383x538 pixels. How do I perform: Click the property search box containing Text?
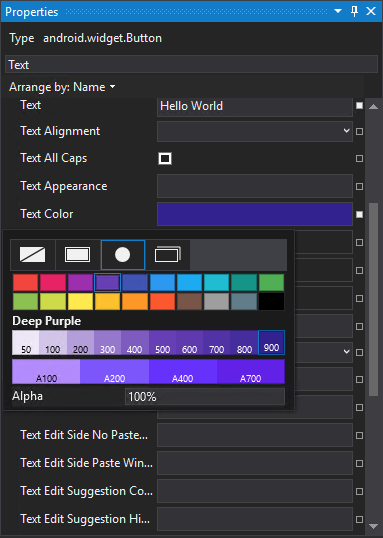coord(192,64)
